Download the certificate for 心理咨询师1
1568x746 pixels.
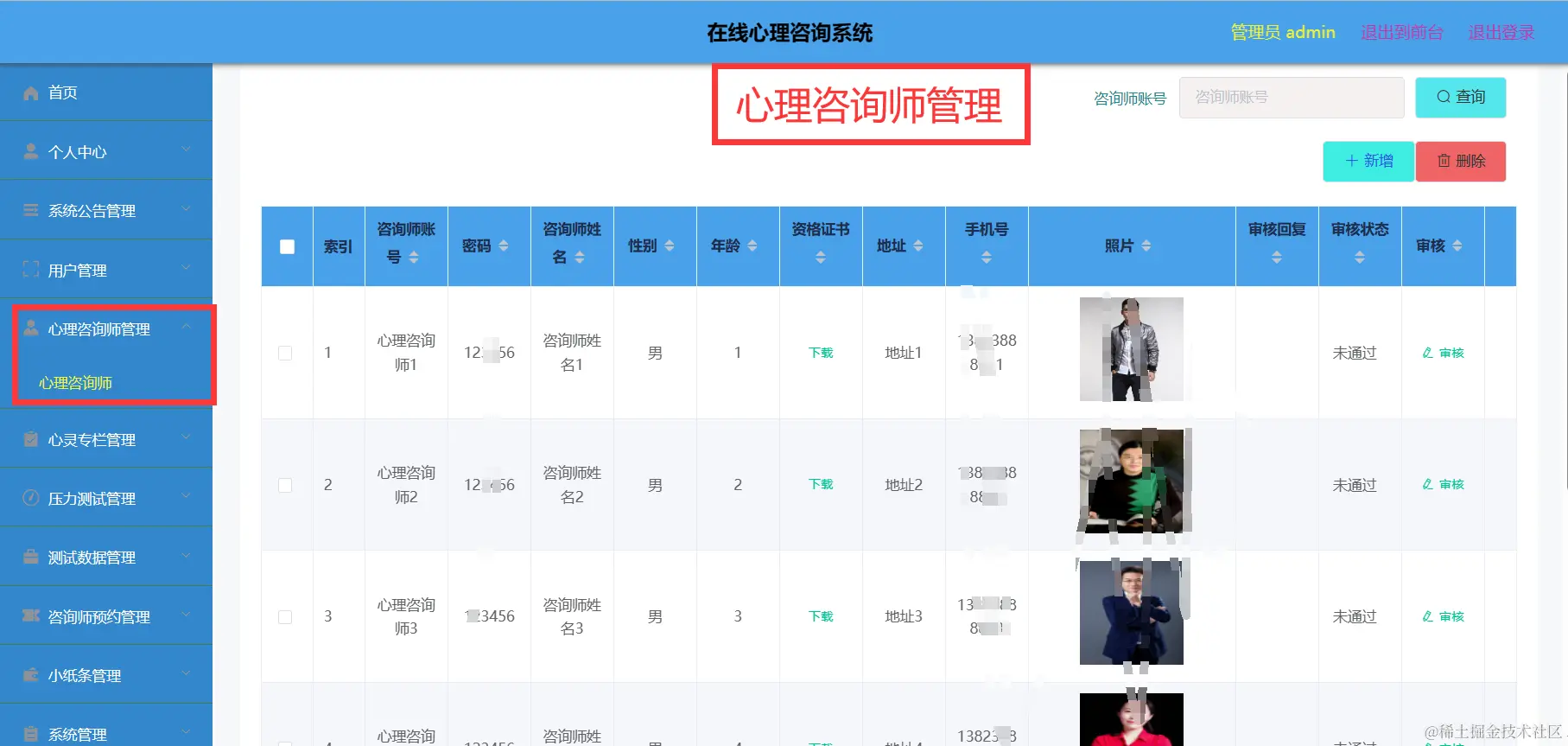click(821, 353)
